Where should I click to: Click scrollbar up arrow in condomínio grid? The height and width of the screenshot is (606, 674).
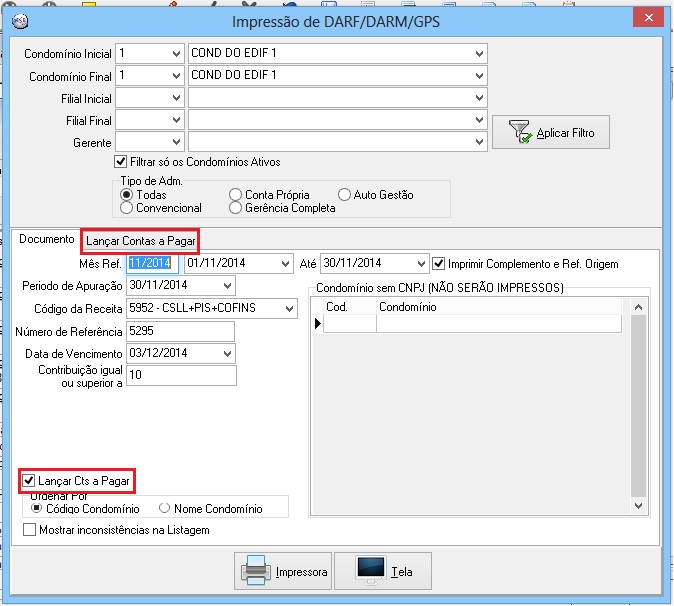click(638, 307)
